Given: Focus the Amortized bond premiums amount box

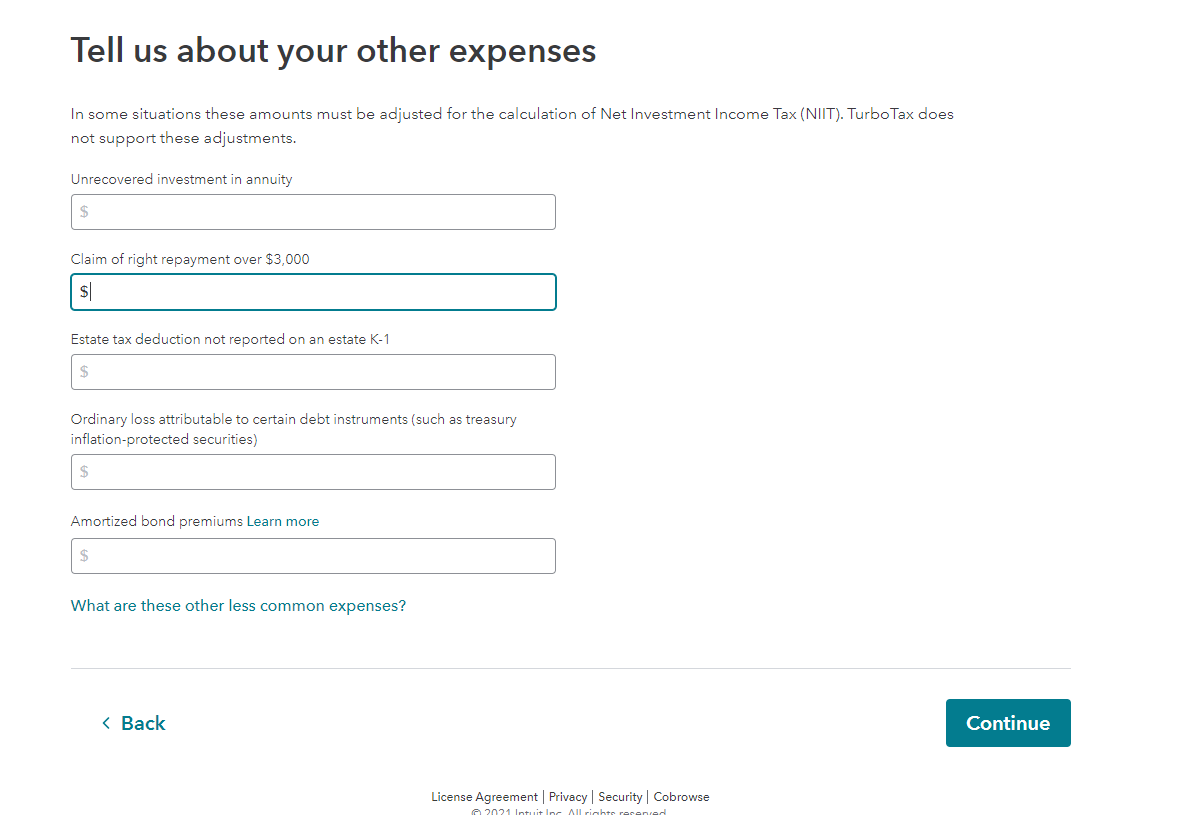Looking at the screenshot, I should [x=313, y=556].
